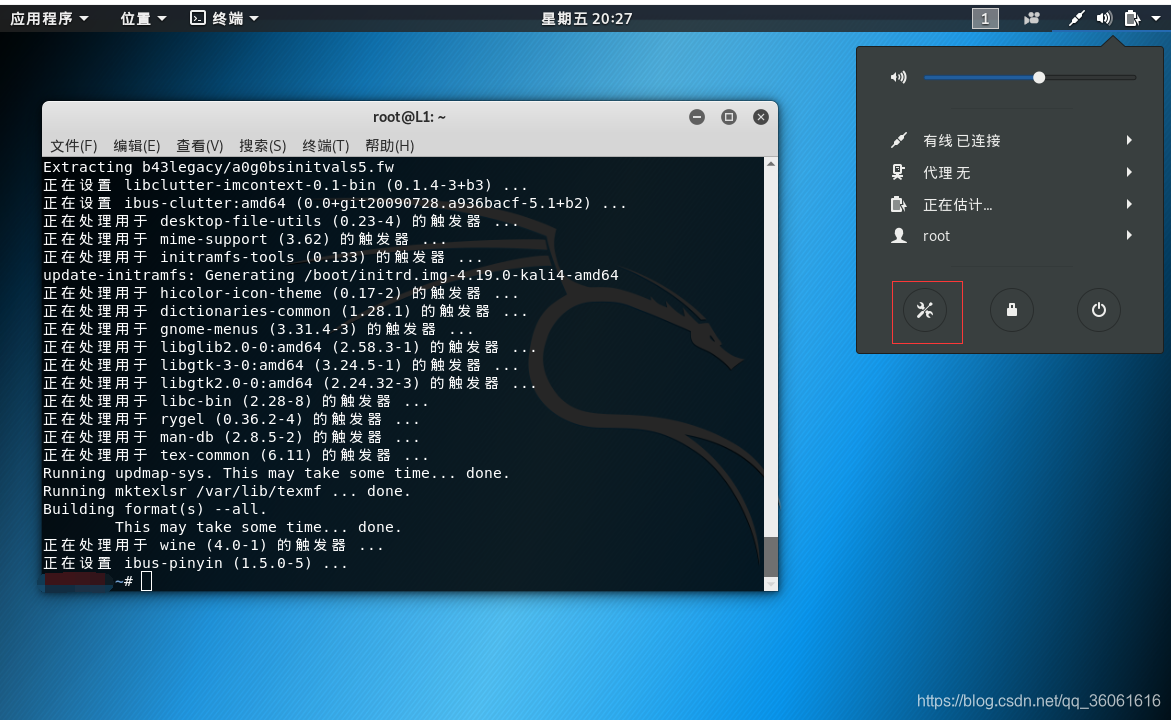This screenshot has width=1171, height=720.
Task: Click the 'rygel (0.36.2-4)' trigger line
Action: pyautogui.click(x=232, y=419)
